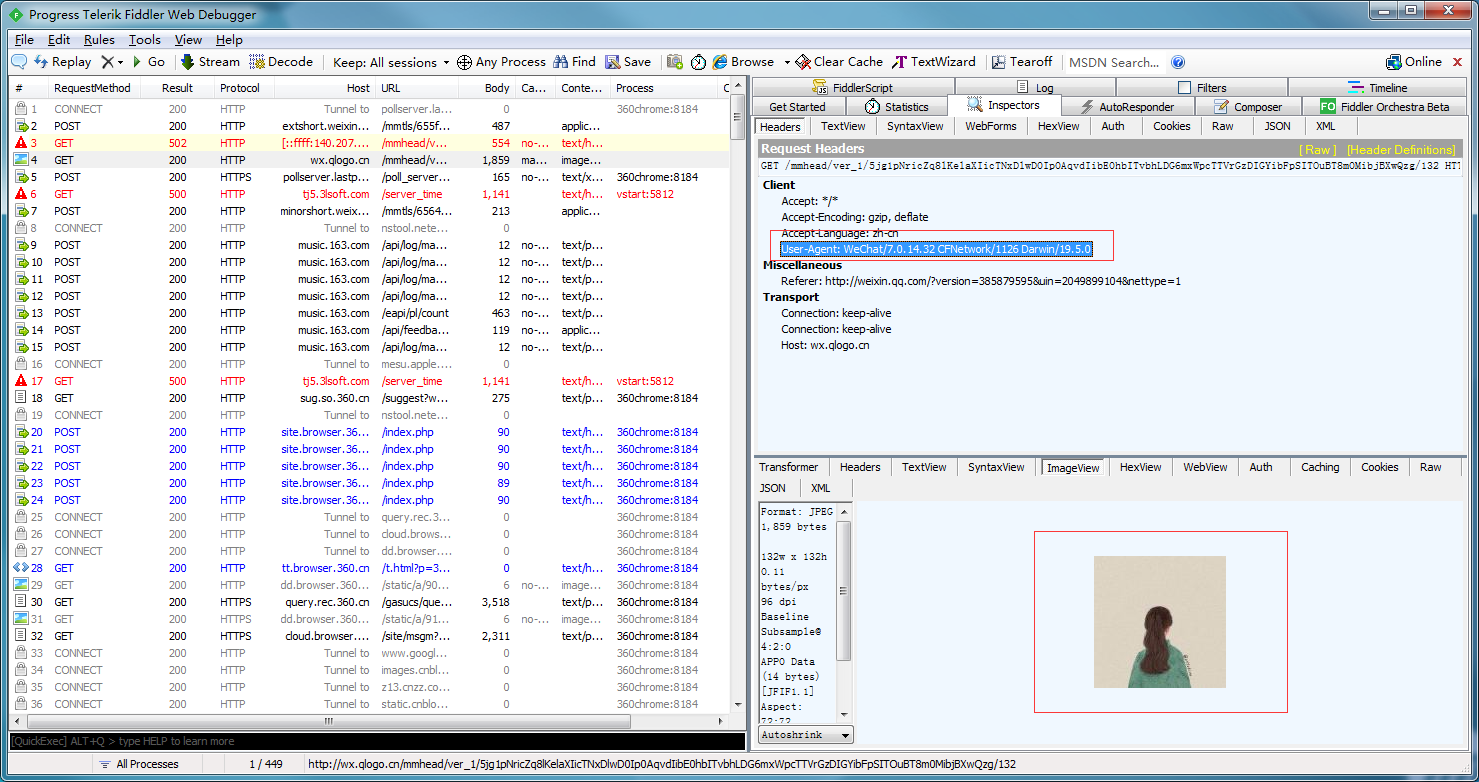Open the Keep: All sessions dropdown
Screen dimensions: 1479x782
[391, 62]
